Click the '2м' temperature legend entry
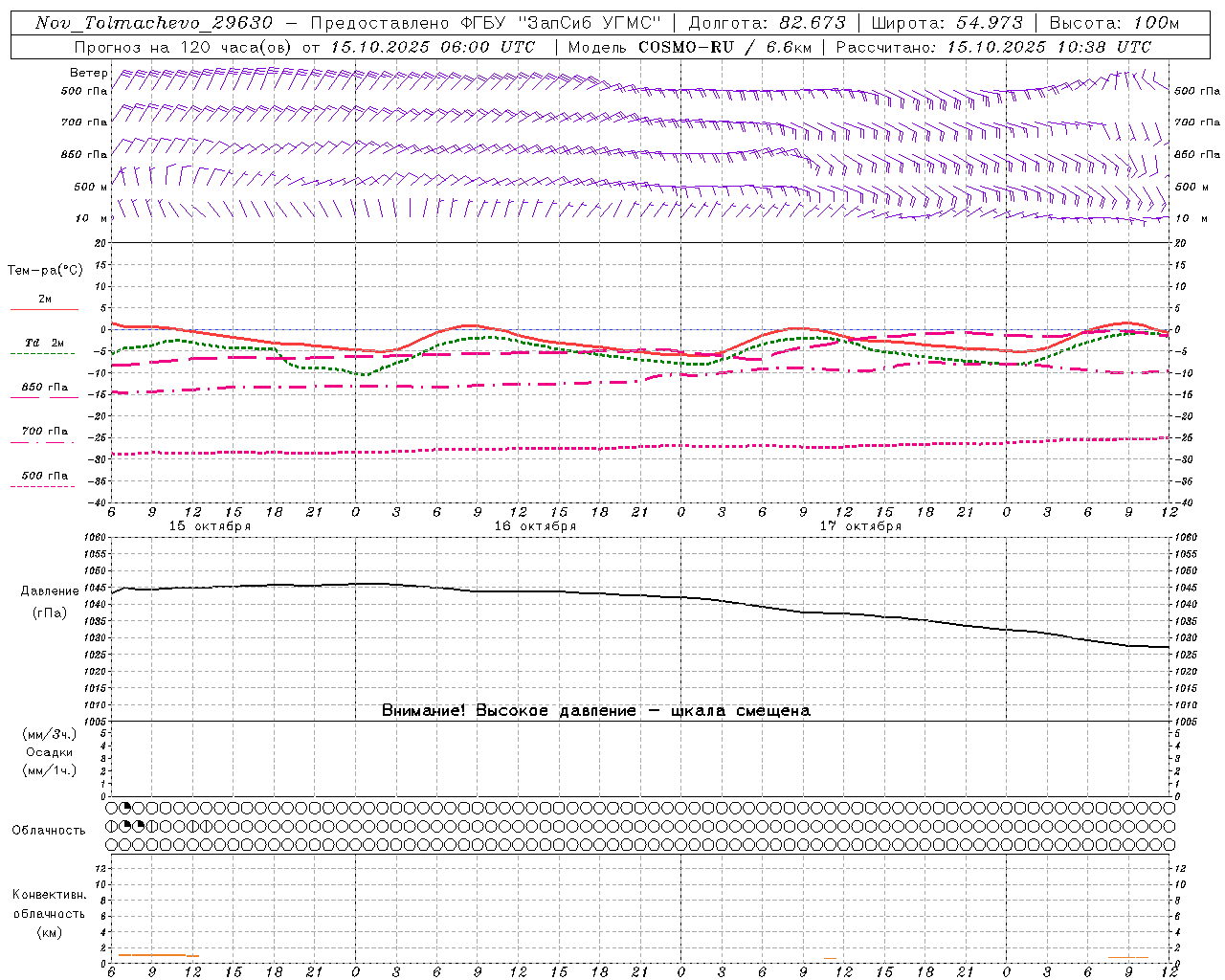This screenshot has width=1225, height=980. pos(44,299)
